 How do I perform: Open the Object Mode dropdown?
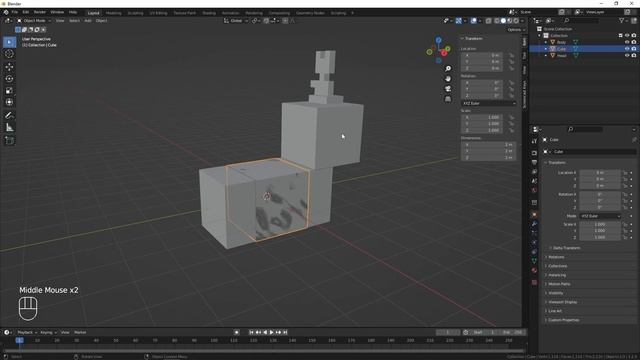pyautogui.click(x=34, y=20)
